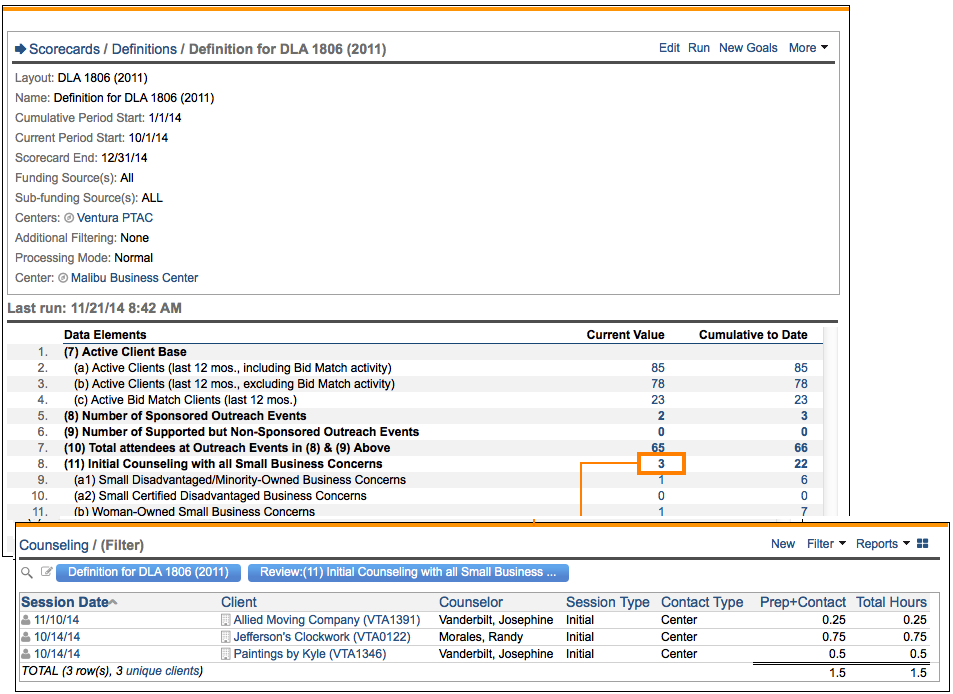
Task: Click the arrow icon before Scorecards breadcrumb
Action: click(x=20, y=49)
